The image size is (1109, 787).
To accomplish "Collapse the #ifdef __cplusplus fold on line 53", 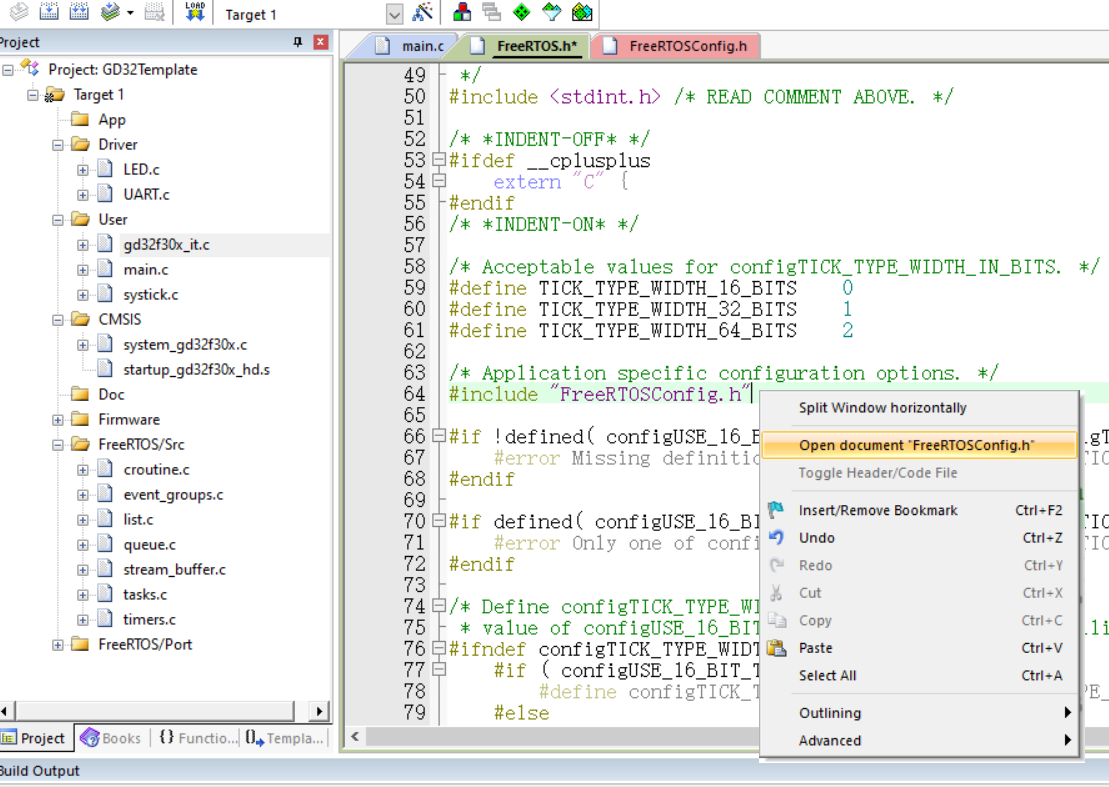I will 439,160.
